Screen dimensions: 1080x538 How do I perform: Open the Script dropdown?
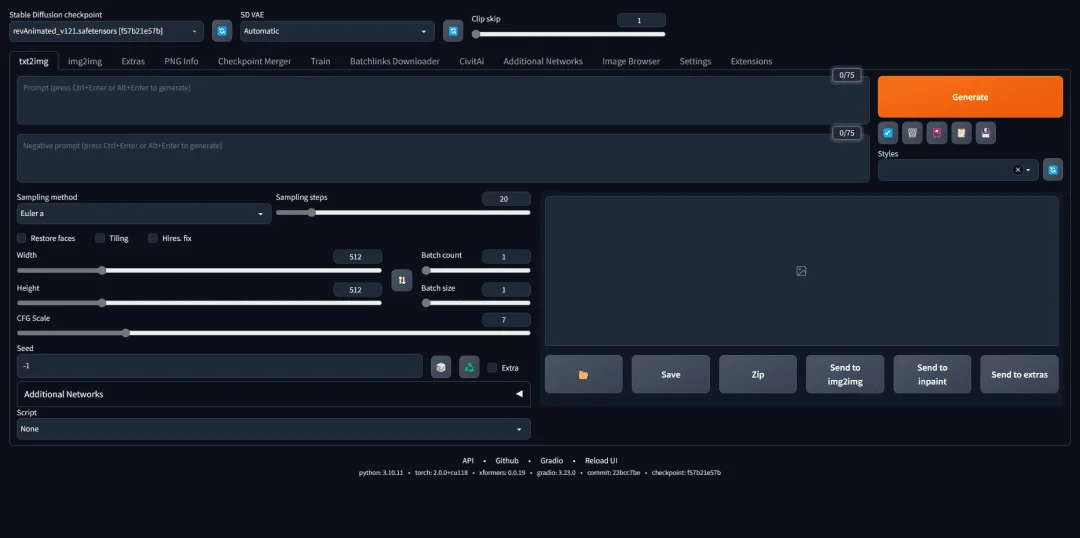273,428
